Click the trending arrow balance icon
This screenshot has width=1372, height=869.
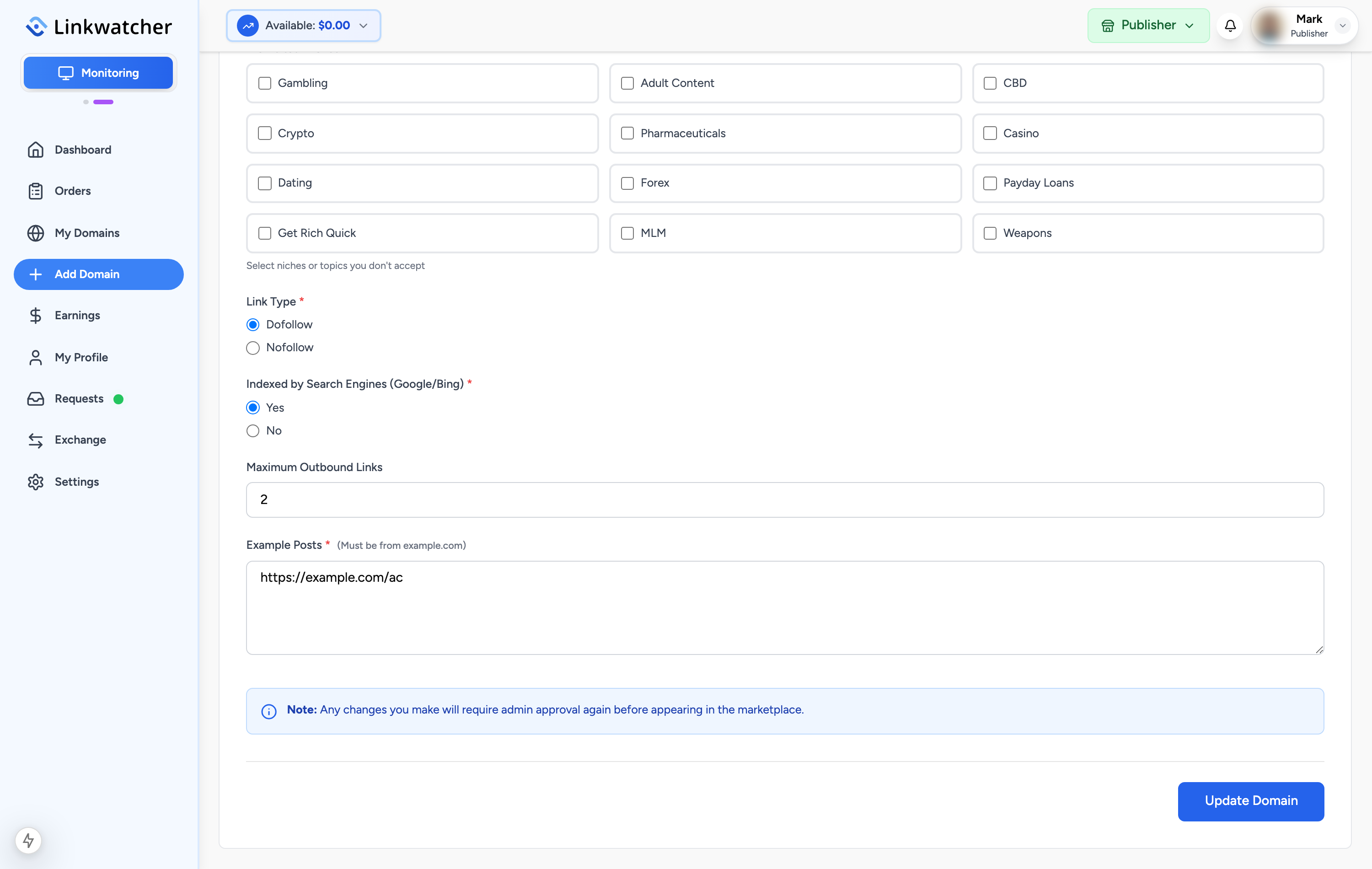[248, 26]
